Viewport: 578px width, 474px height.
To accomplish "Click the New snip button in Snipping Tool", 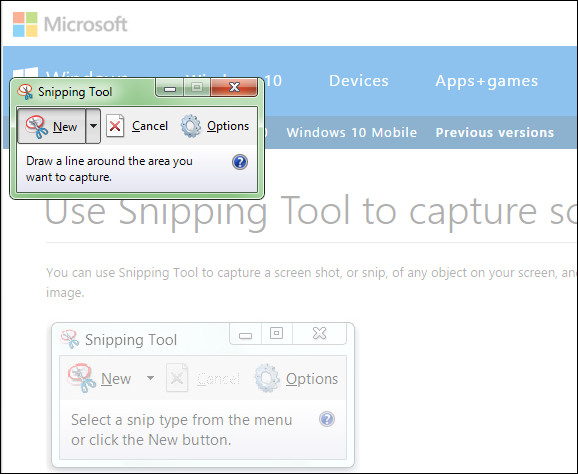I will (52, 126).
